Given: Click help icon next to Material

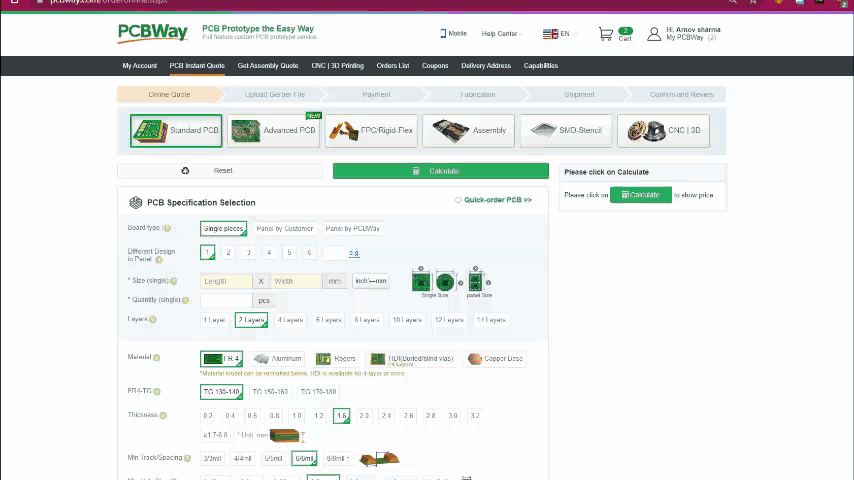Looking at the screenshot, I should tap(156, 358).
